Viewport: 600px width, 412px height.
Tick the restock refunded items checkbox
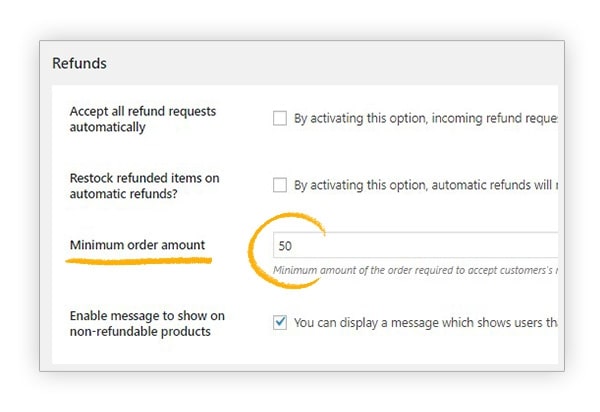pos(280,185)
